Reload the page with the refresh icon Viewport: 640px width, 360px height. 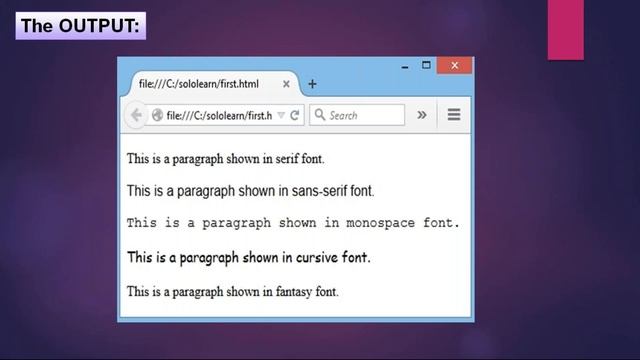pos(295,116)
